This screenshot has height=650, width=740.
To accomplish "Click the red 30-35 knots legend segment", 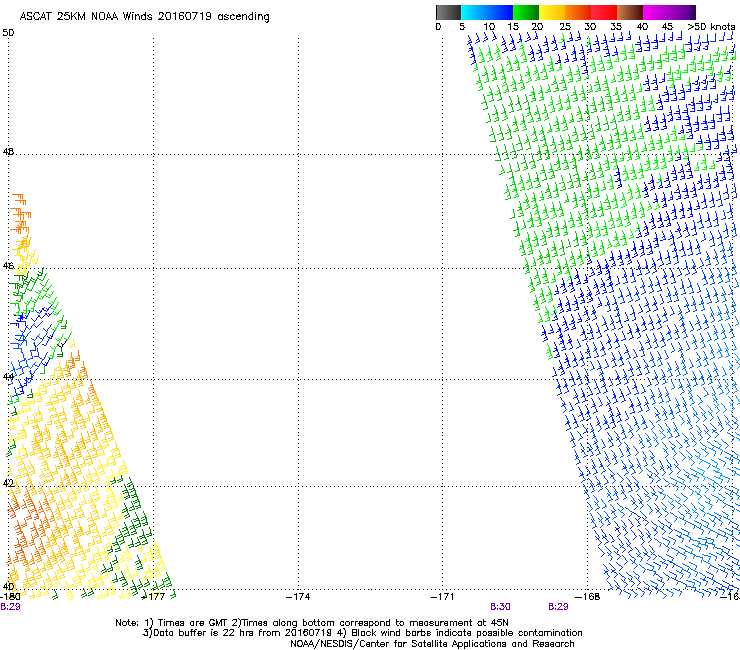I will [x=604, y=12].
